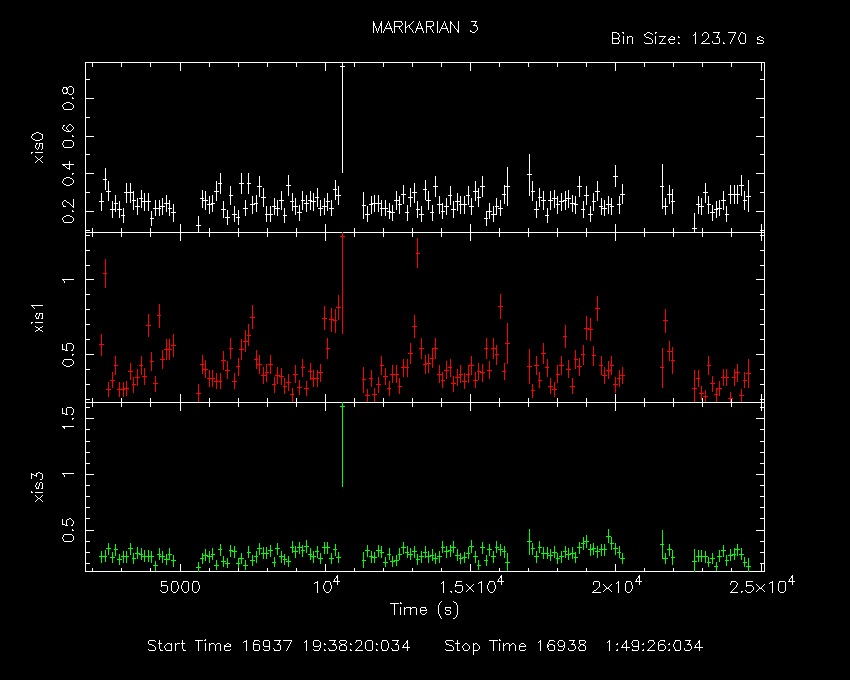Click the tall red error bar in xis1
This screenshot has height=680, width=850.
(x=342, y=284)
